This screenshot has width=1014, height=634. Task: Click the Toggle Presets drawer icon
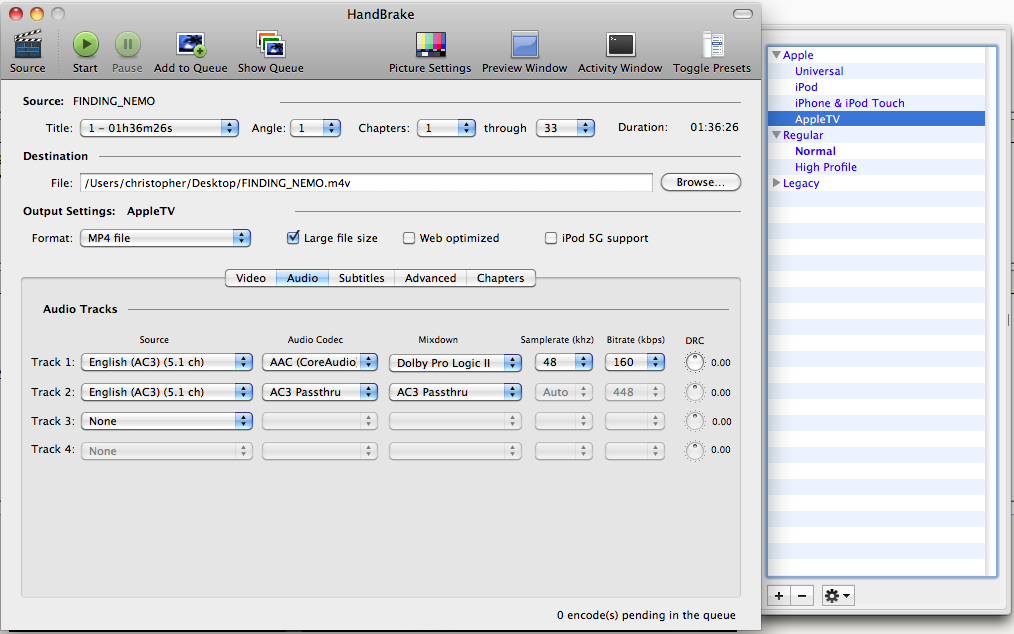pyautogui.click(x=712, y=45)
